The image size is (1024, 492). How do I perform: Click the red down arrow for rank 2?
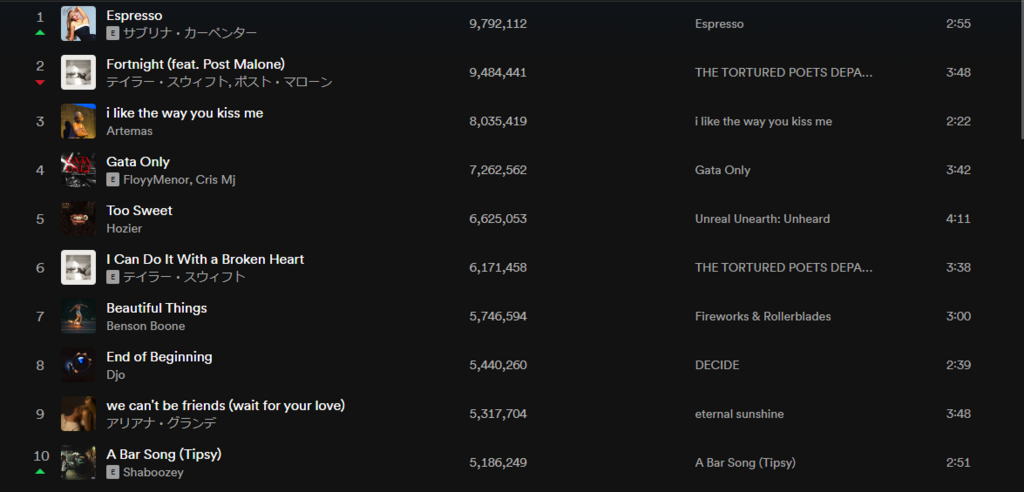40,82
